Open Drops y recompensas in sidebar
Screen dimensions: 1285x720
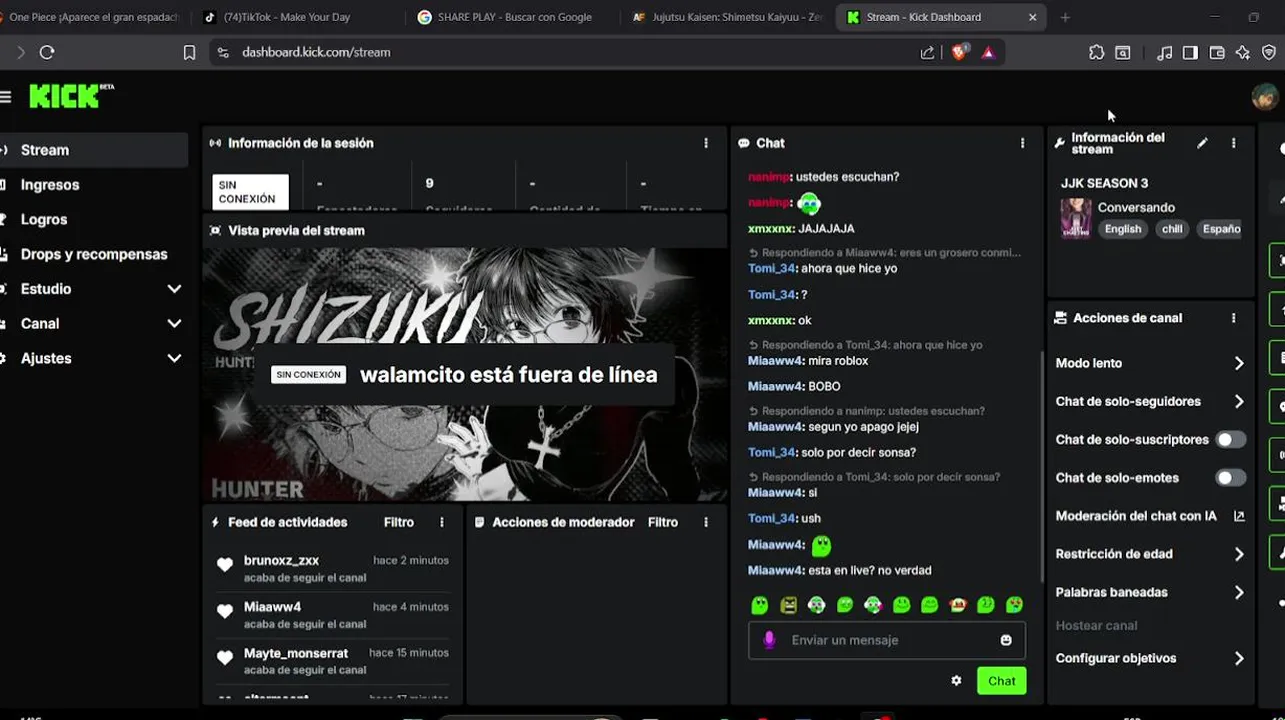coord(94,254)
